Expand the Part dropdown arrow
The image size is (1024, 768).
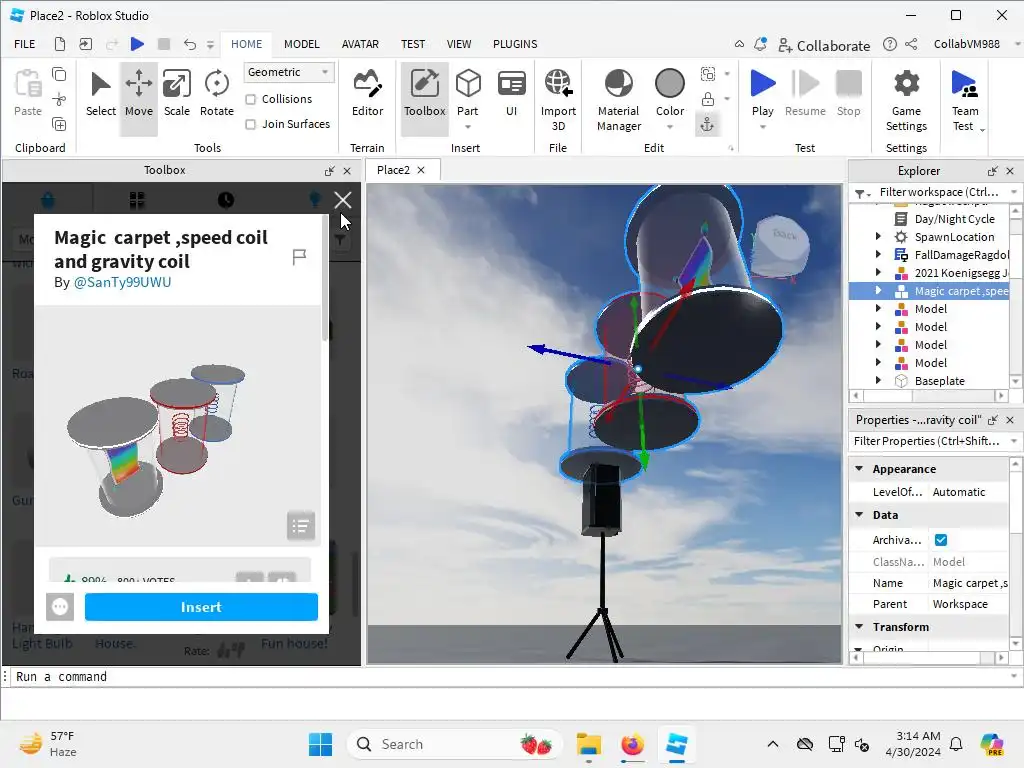click(468, 127)
